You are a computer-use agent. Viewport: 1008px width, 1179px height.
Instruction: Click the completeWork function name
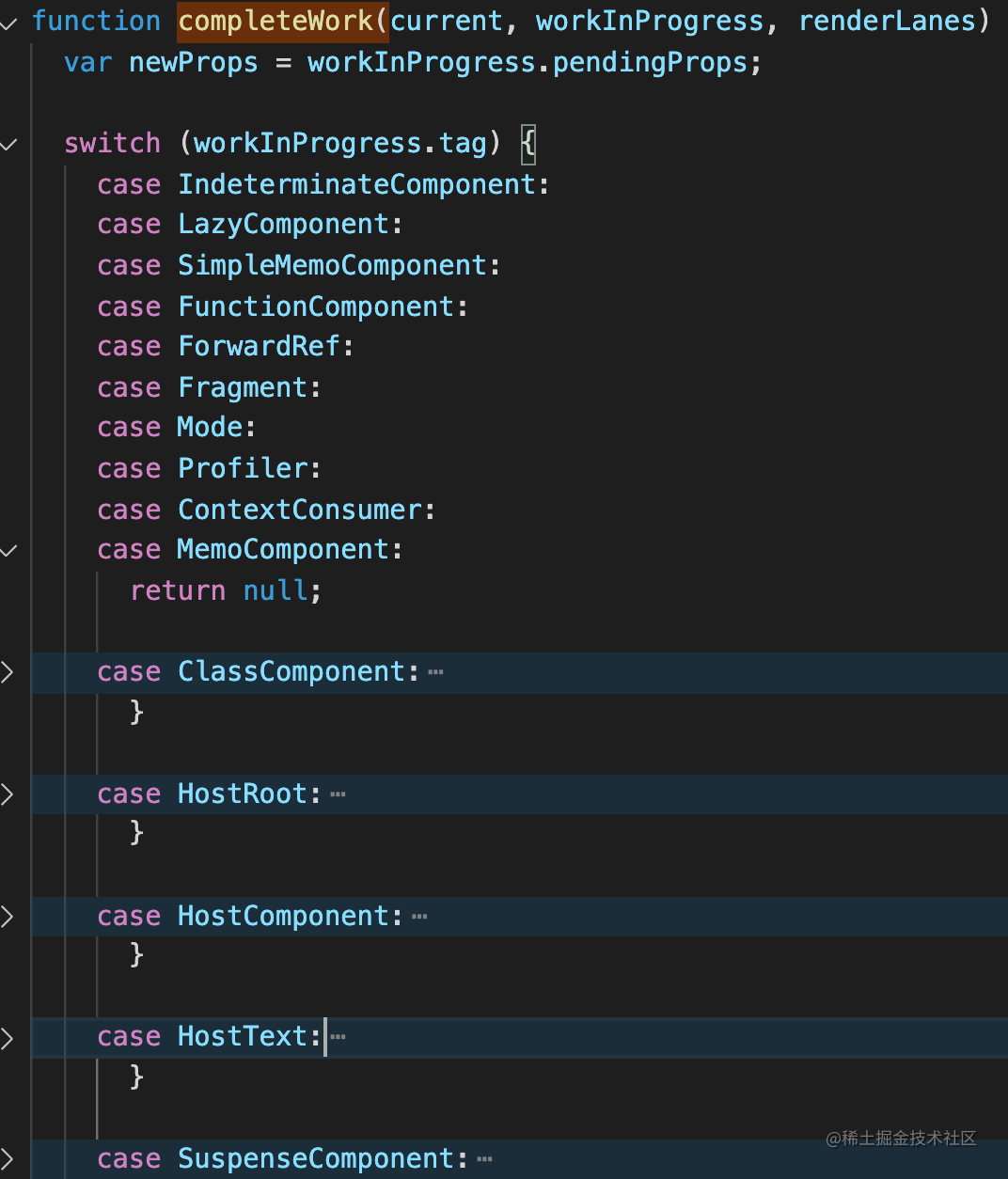[x=276, y=21]
